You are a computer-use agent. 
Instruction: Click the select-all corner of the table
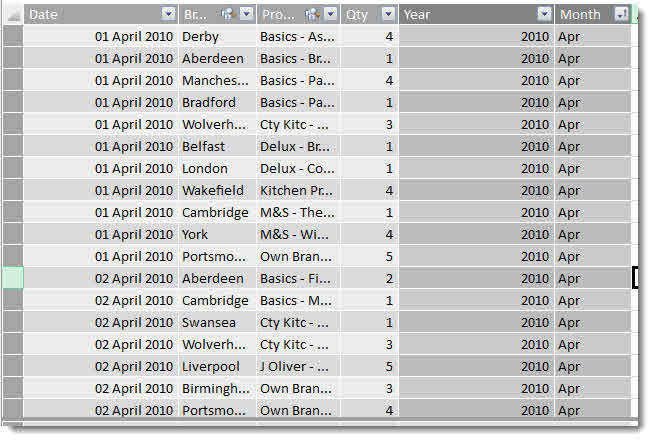pyautogui.click(x=12, y=14)
